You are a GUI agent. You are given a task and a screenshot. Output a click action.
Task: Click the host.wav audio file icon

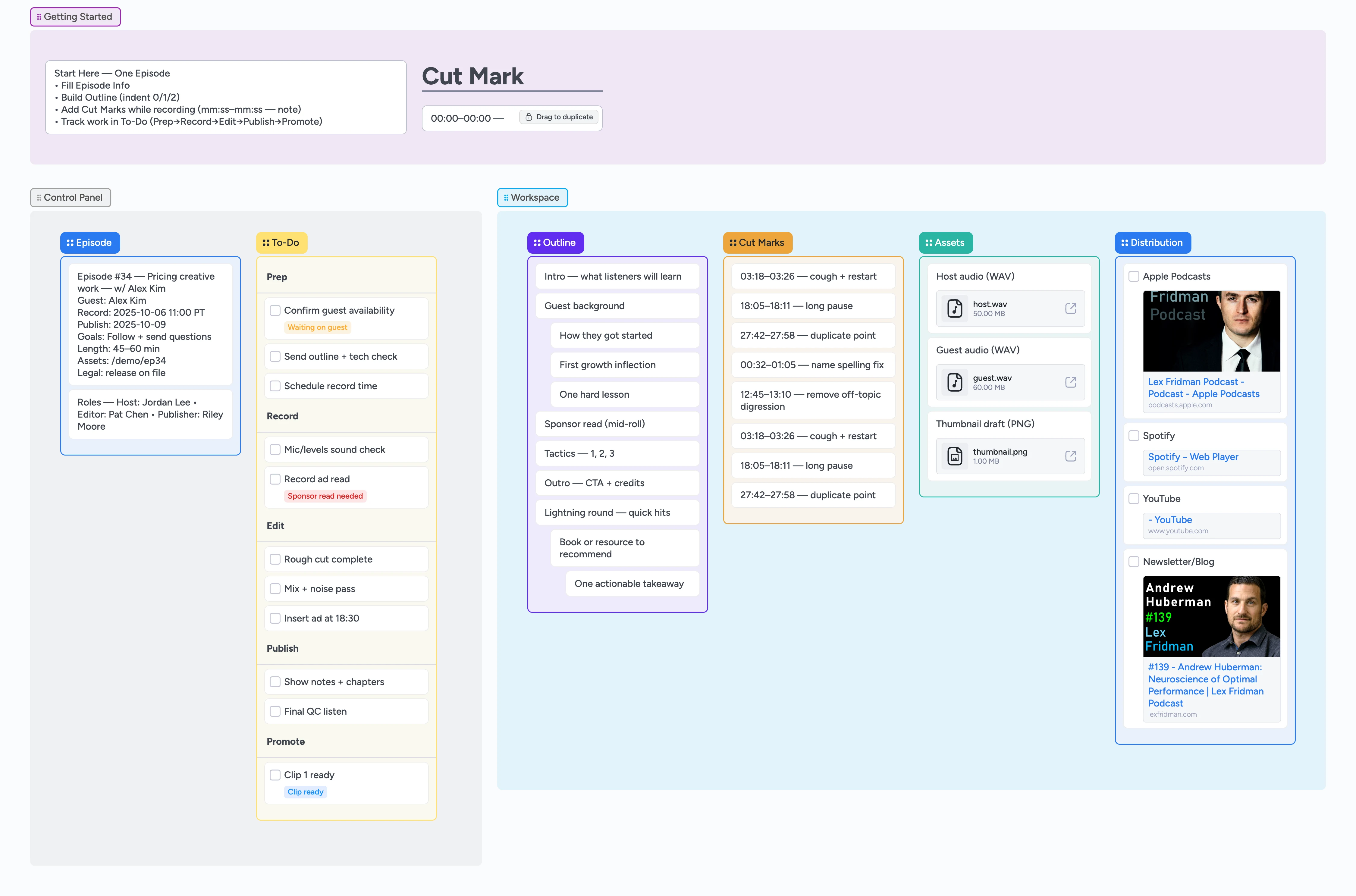(954, 309)
